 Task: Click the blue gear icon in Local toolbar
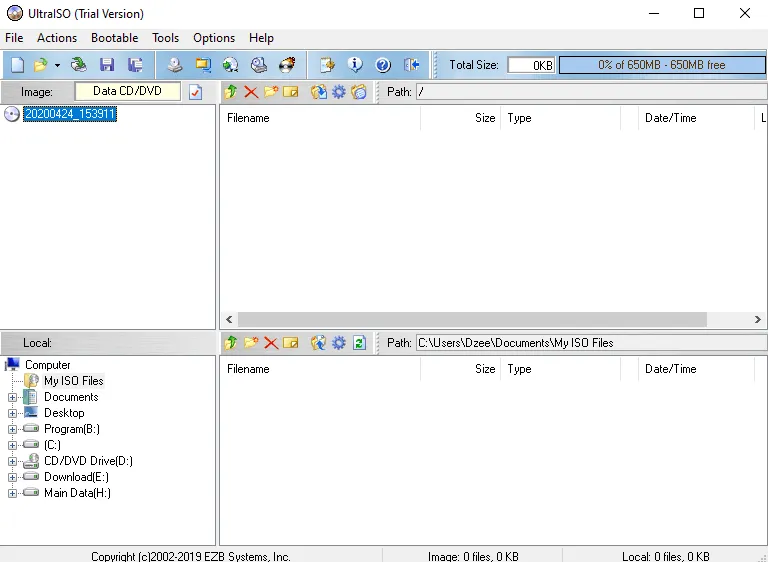[x=338, y=342]
